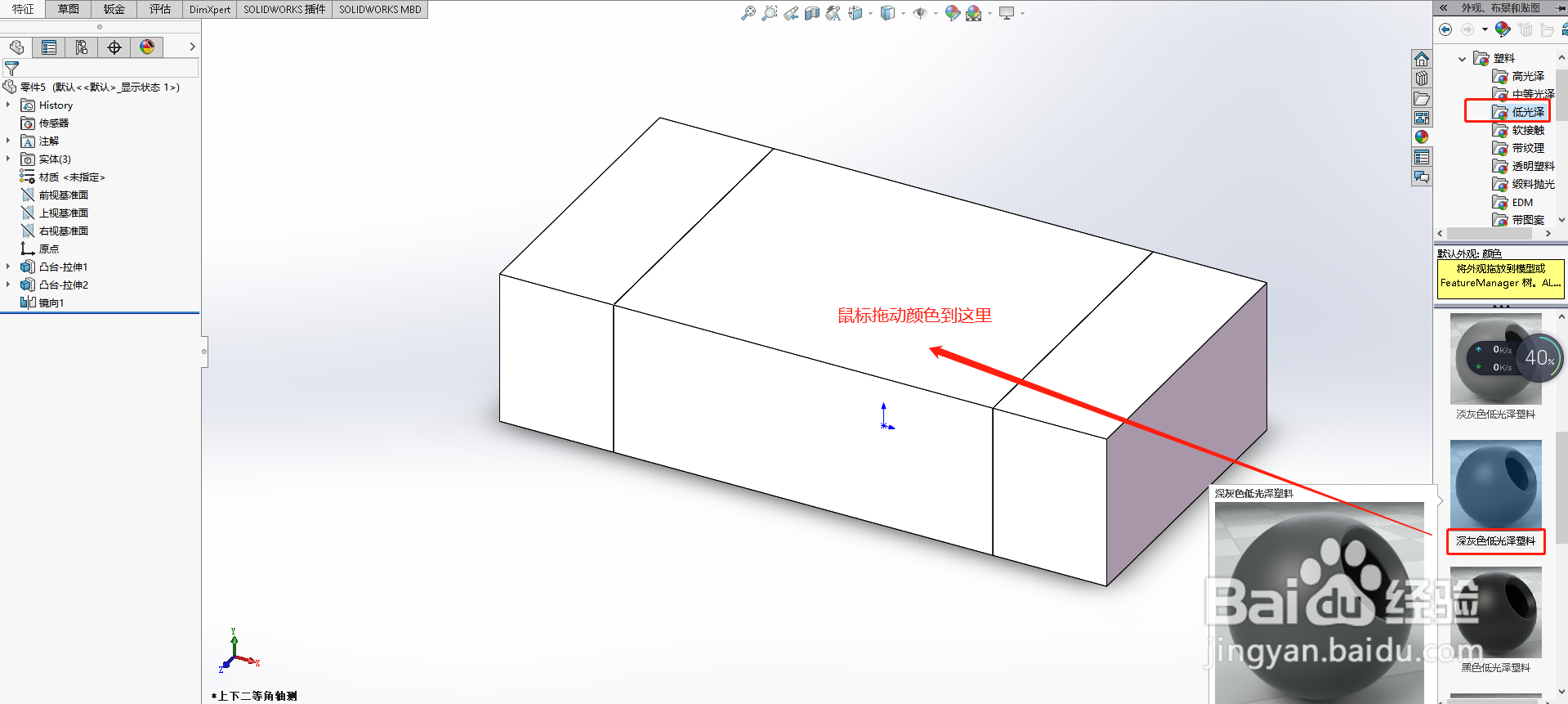This screenshot has height=704, width=1568.
Task: Expand the 注解 node
Action: (x=8, y=141)
